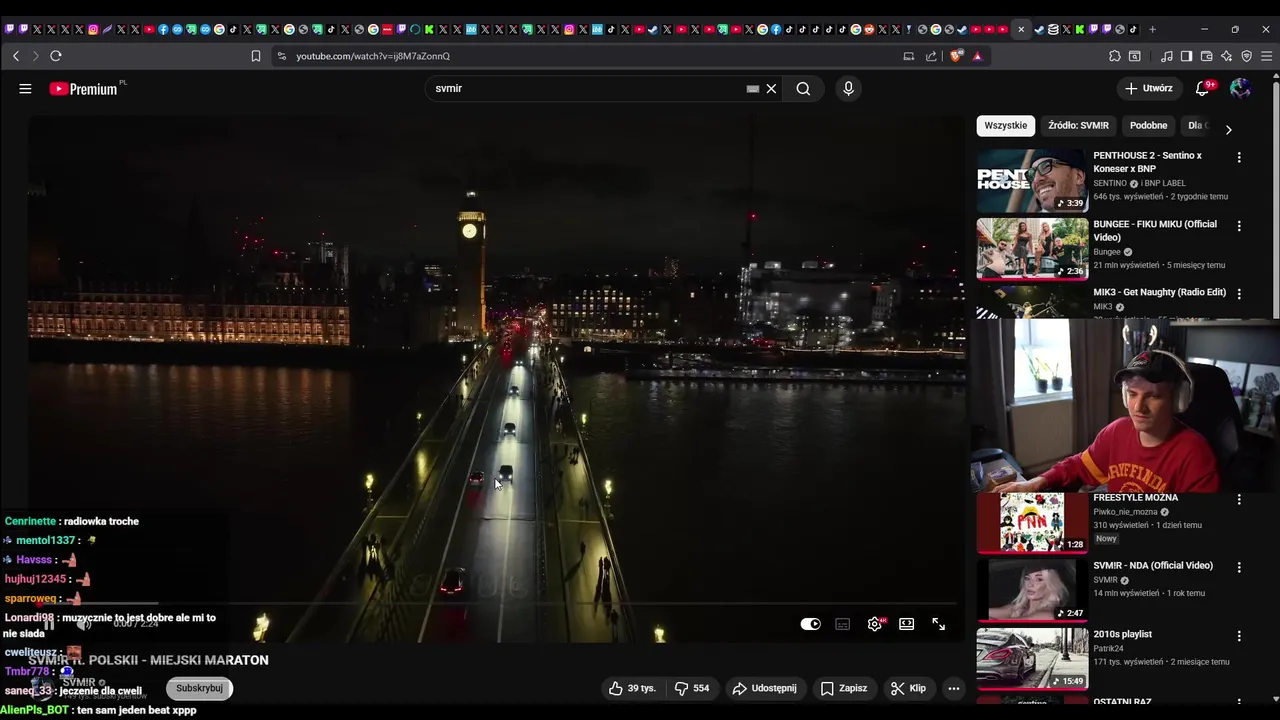Image resolution: width=1280 pixels, height=720 pixels.
Task: Open YouTube guide hamburger menu
Action: 25,88
